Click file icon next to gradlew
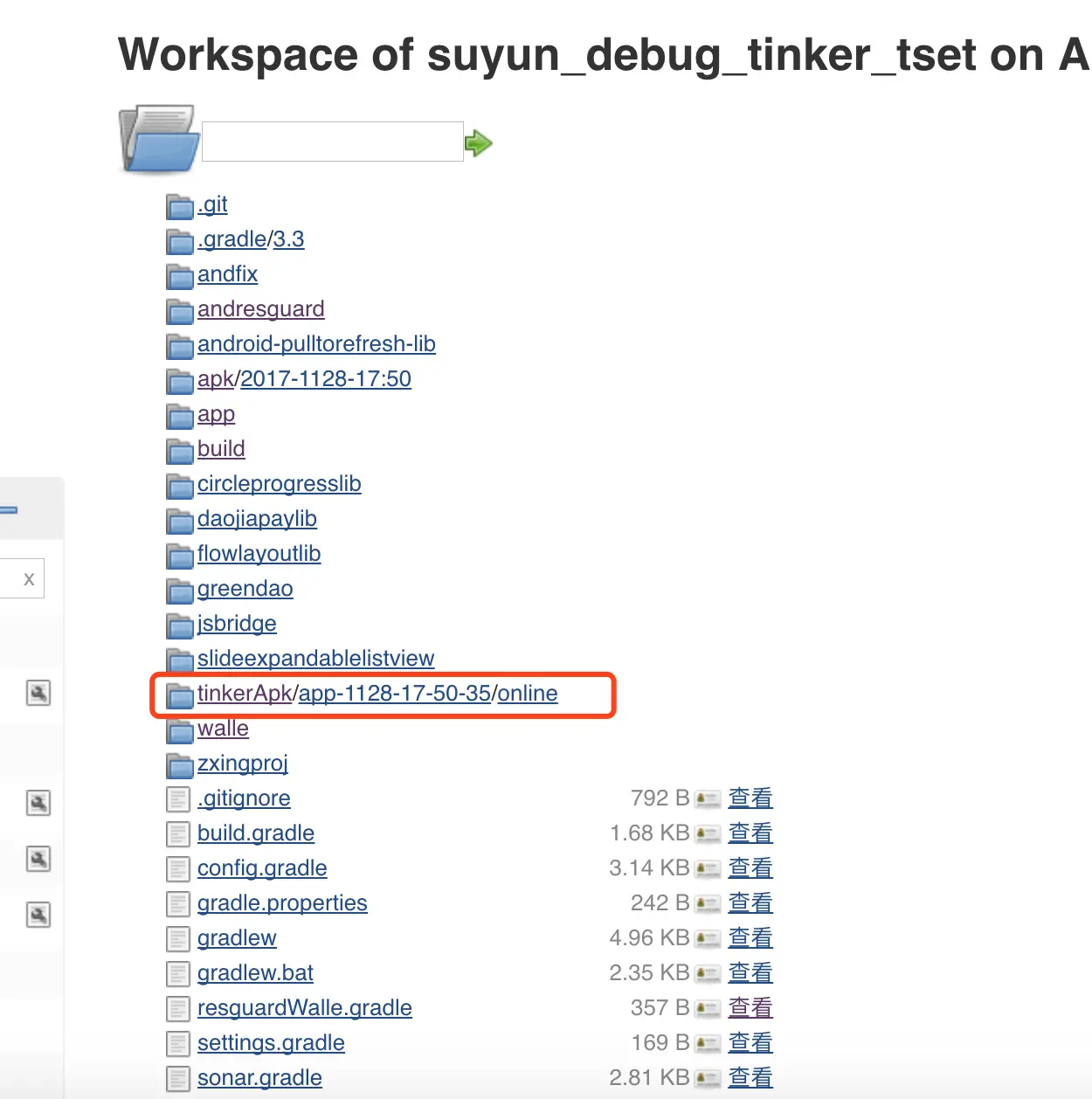 point(178,939)
